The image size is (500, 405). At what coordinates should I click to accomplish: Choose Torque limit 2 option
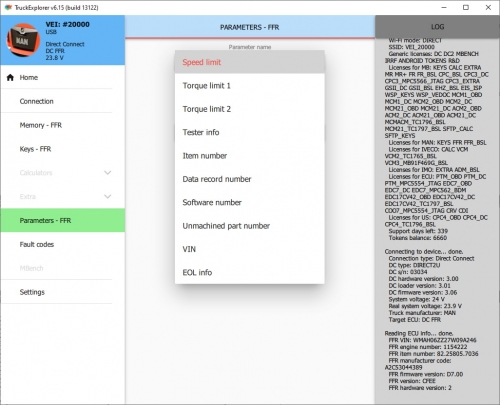coord(250,109)
